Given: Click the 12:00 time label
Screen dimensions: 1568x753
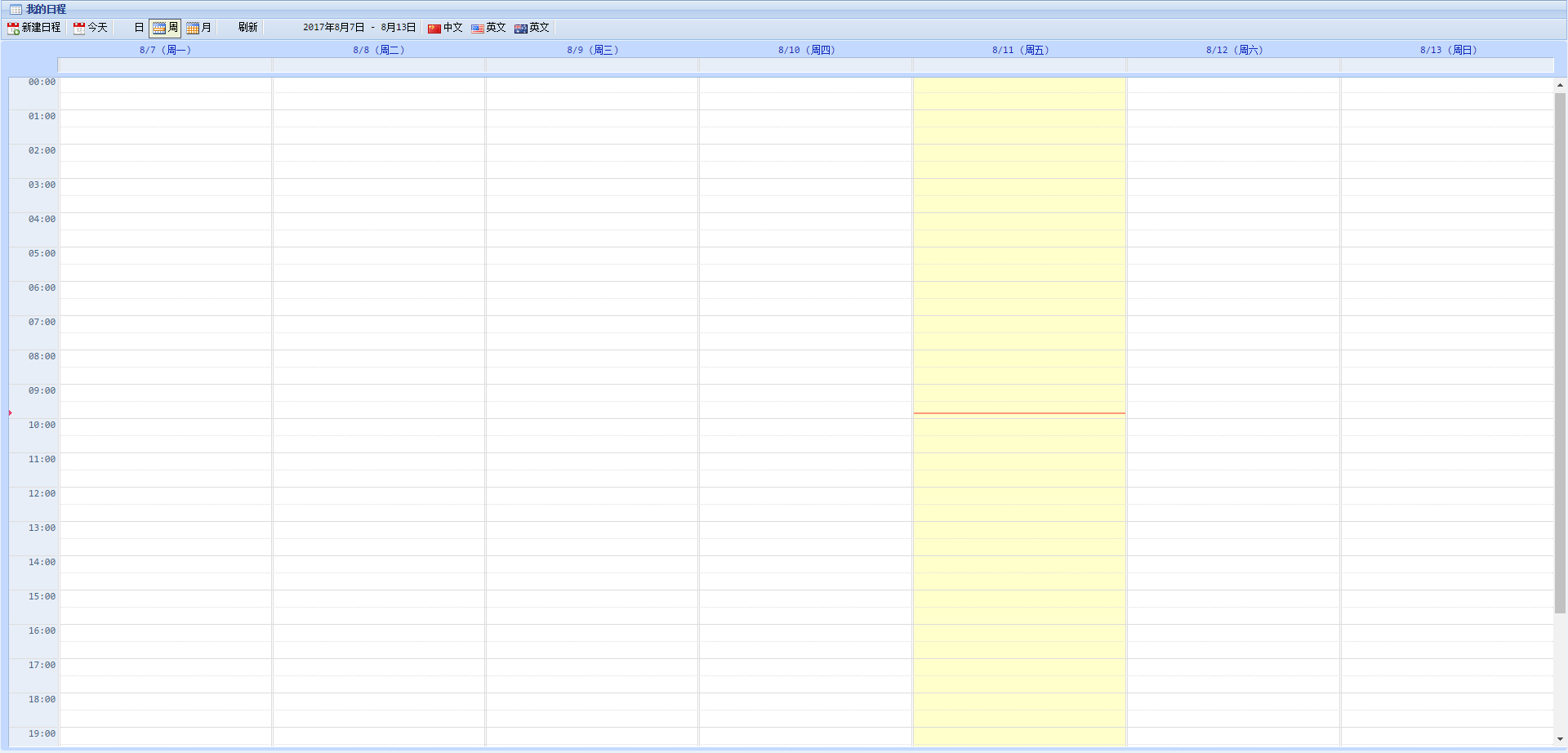Looking at the screenshot, I should click(x=42, y=493).
